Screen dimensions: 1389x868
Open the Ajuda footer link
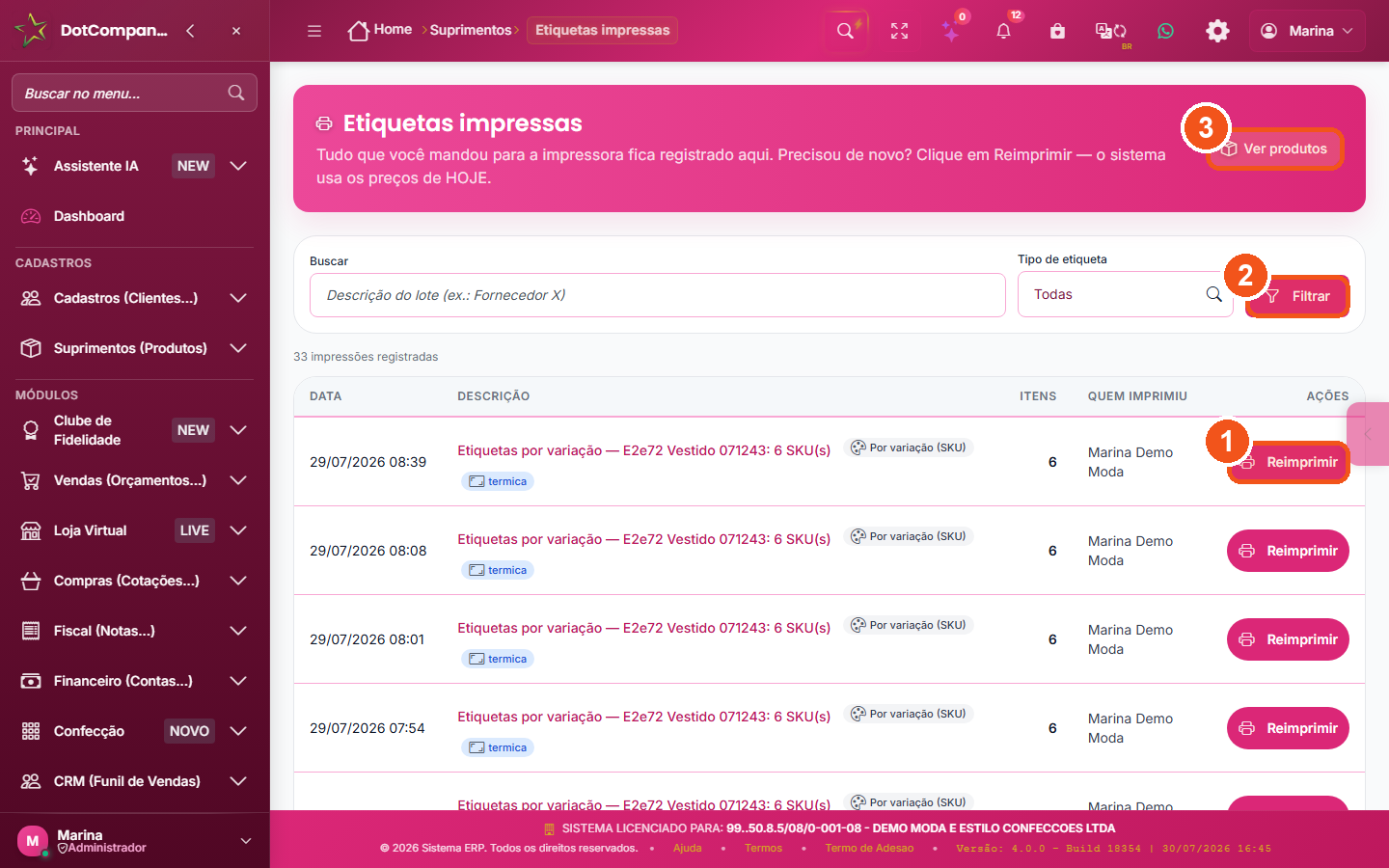coord(687,849)
